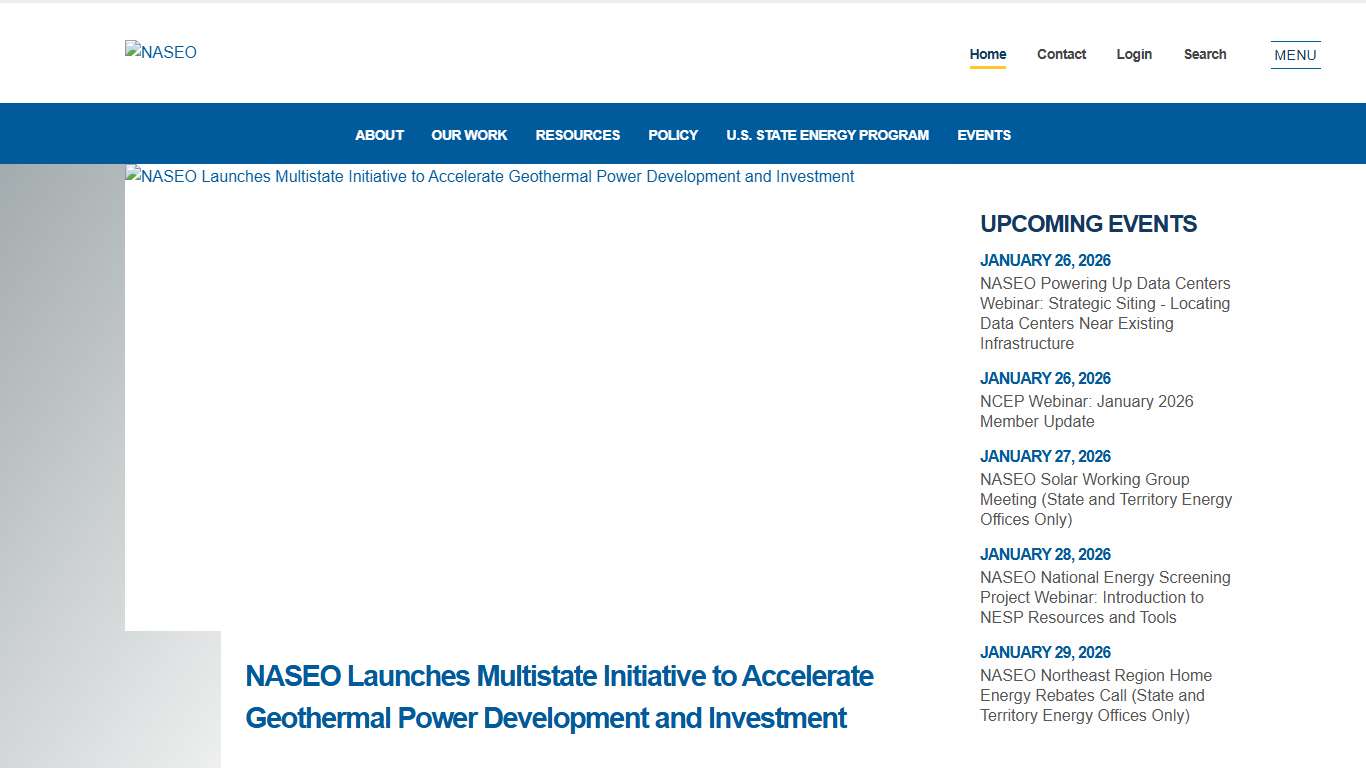Expand the RESOURCES menu
Viewport: 1366px width, 768px height.
point(577,135)
